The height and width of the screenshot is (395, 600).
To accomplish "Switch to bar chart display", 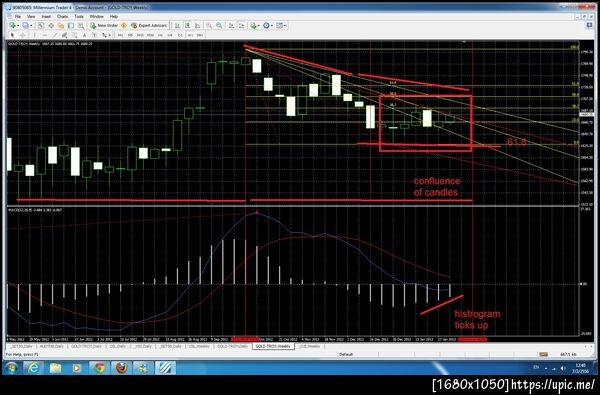I will [178, 25].
